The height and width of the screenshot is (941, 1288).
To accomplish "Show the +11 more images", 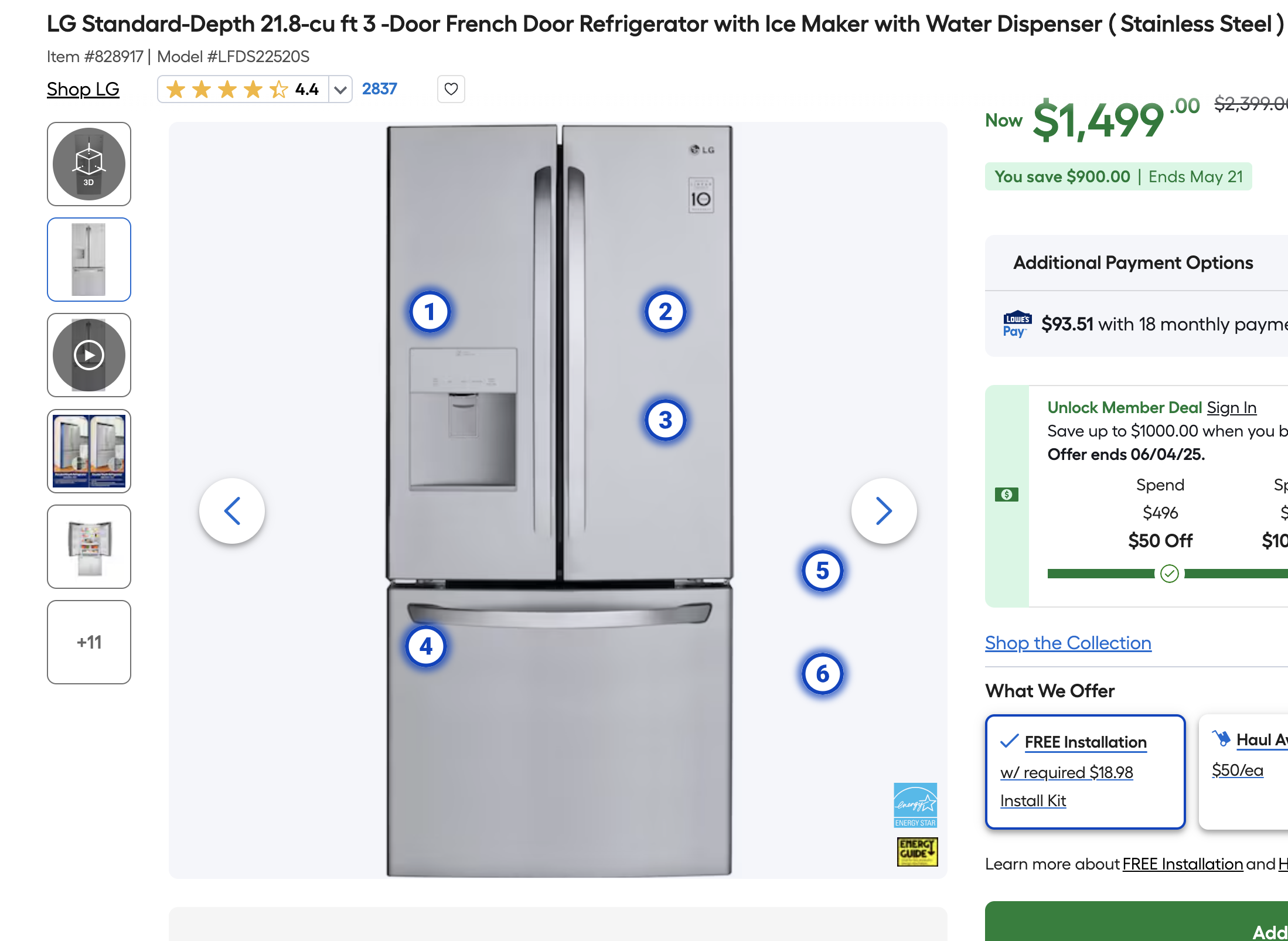I will tap(89, 642).
